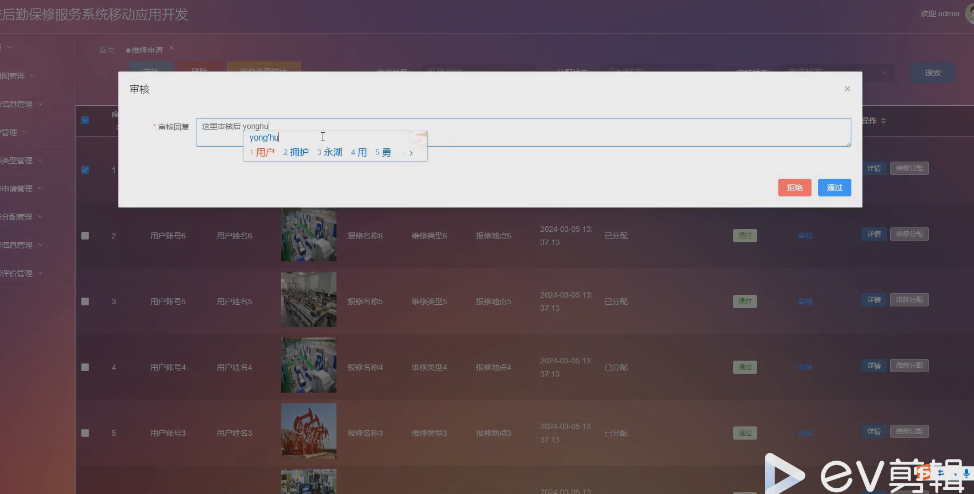
Task: Click the green 通过 tag in row 2
Action: [x=745, y=236]
